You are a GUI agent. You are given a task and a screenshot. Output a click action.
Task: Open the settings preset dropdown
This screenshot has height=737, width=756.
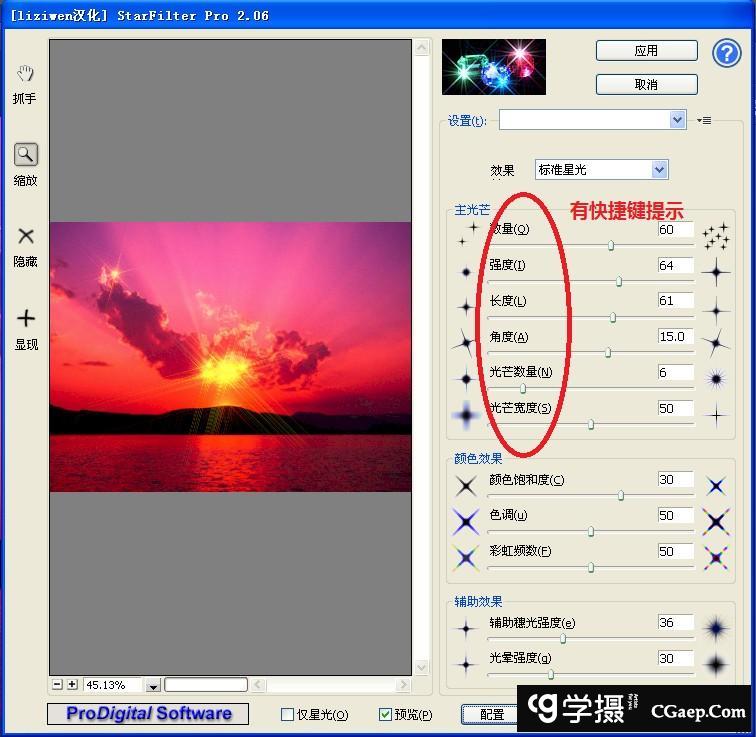click(x=677, y=120)
